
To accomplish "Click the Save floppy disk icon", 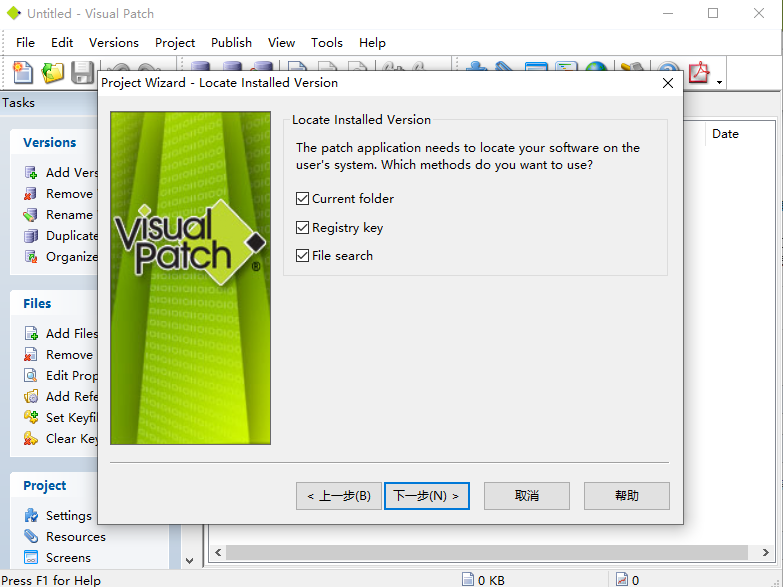I will [83, 72].
